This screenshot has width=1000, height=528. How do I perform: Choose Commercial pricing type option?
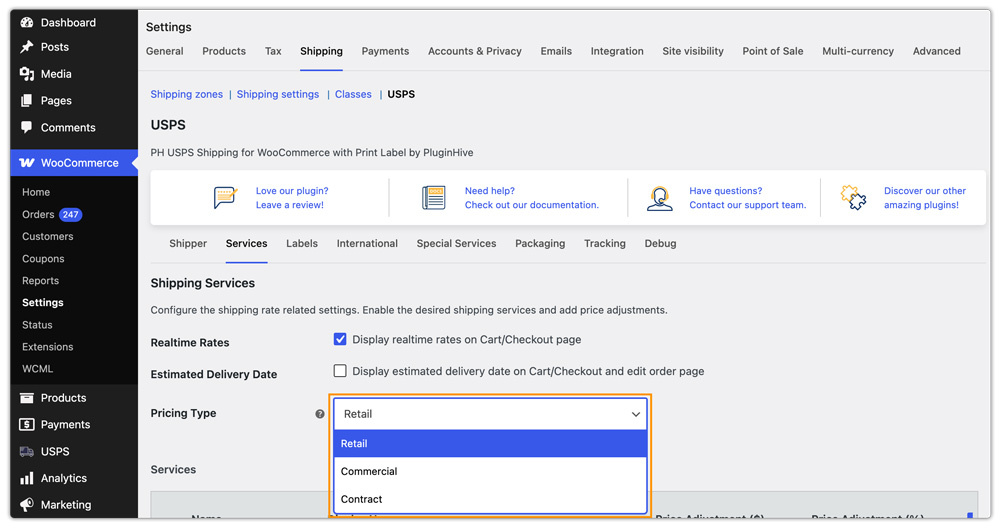coord(490,472)
